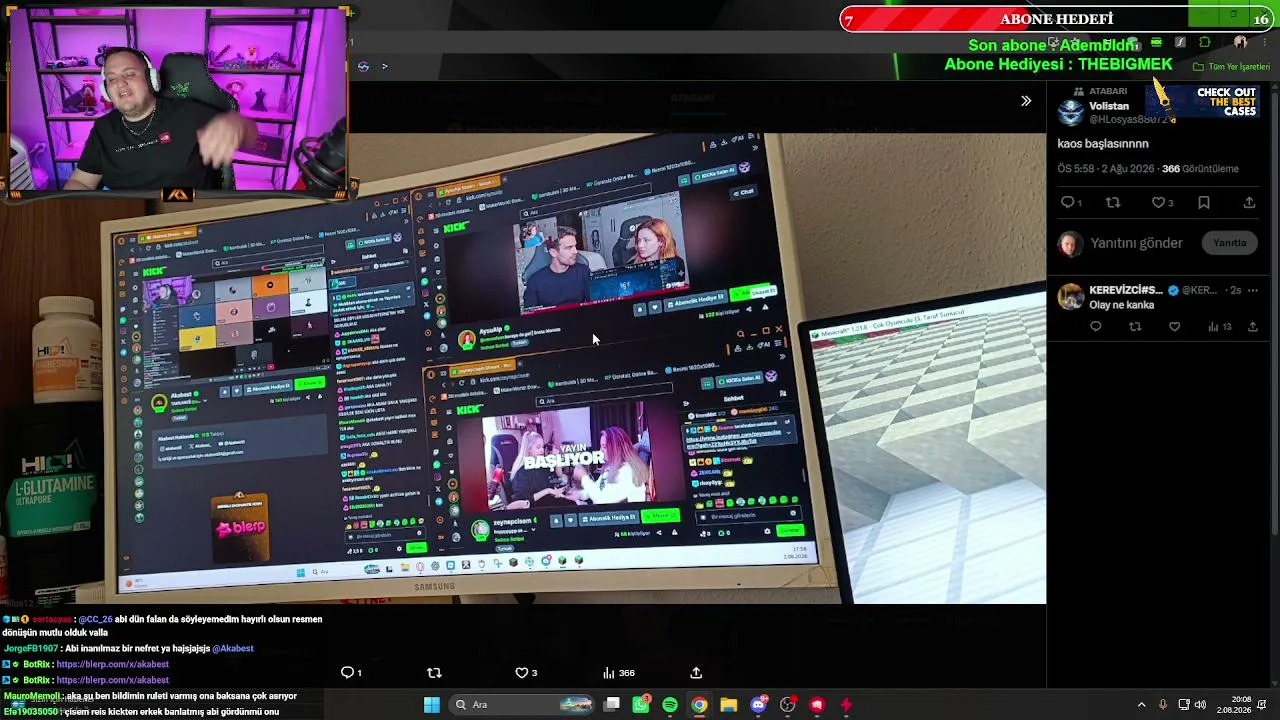Image resolution: width=1280 pixels, height=720 pixels.
Task: Bookmark the 'kaos başlasınnnn' tweet
Action: pyautogui.click(x=1204, y=203)
